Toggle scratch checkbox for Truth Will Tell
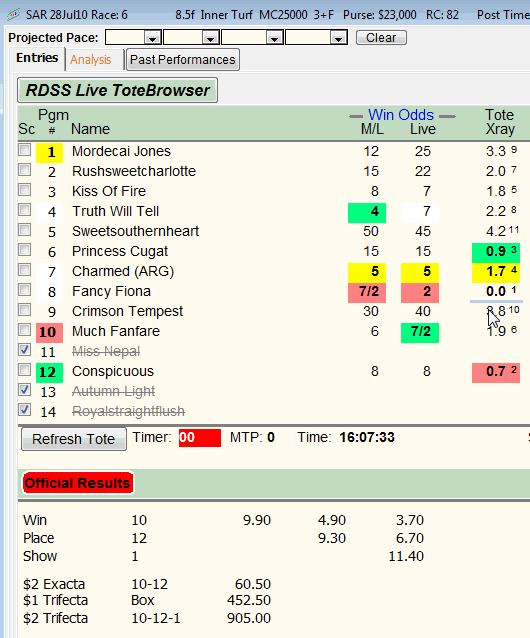The image size is (530, 638). click(x=24, y=210)
